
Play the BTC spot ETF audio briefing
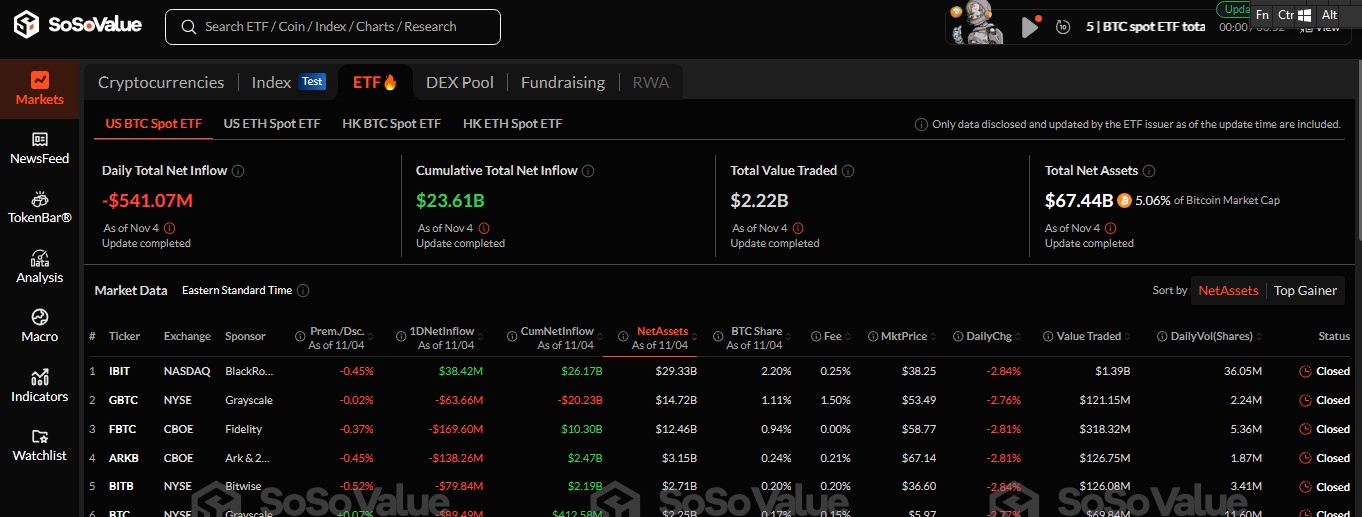point(1030,27)
